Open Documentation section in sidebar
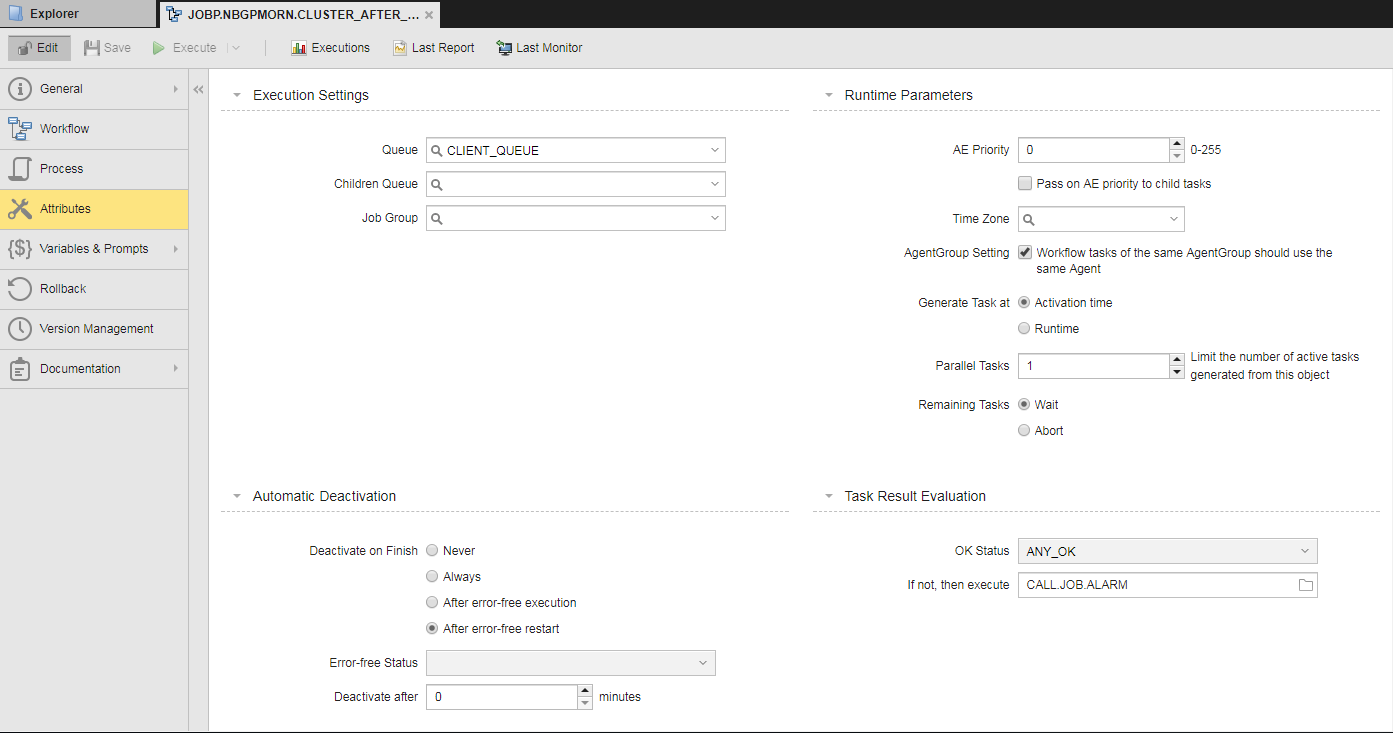This screenshot has width=1393, height=733. coord(94,369)
